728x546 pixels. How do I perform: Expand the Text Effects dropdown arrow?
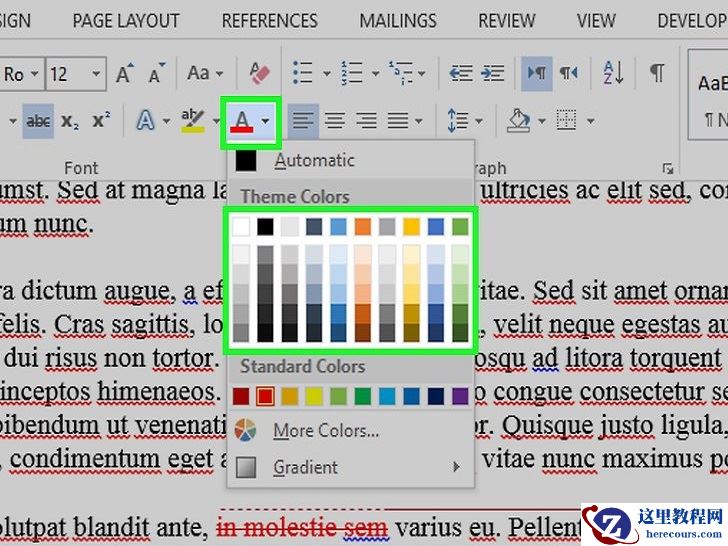(x=167, y=121)
